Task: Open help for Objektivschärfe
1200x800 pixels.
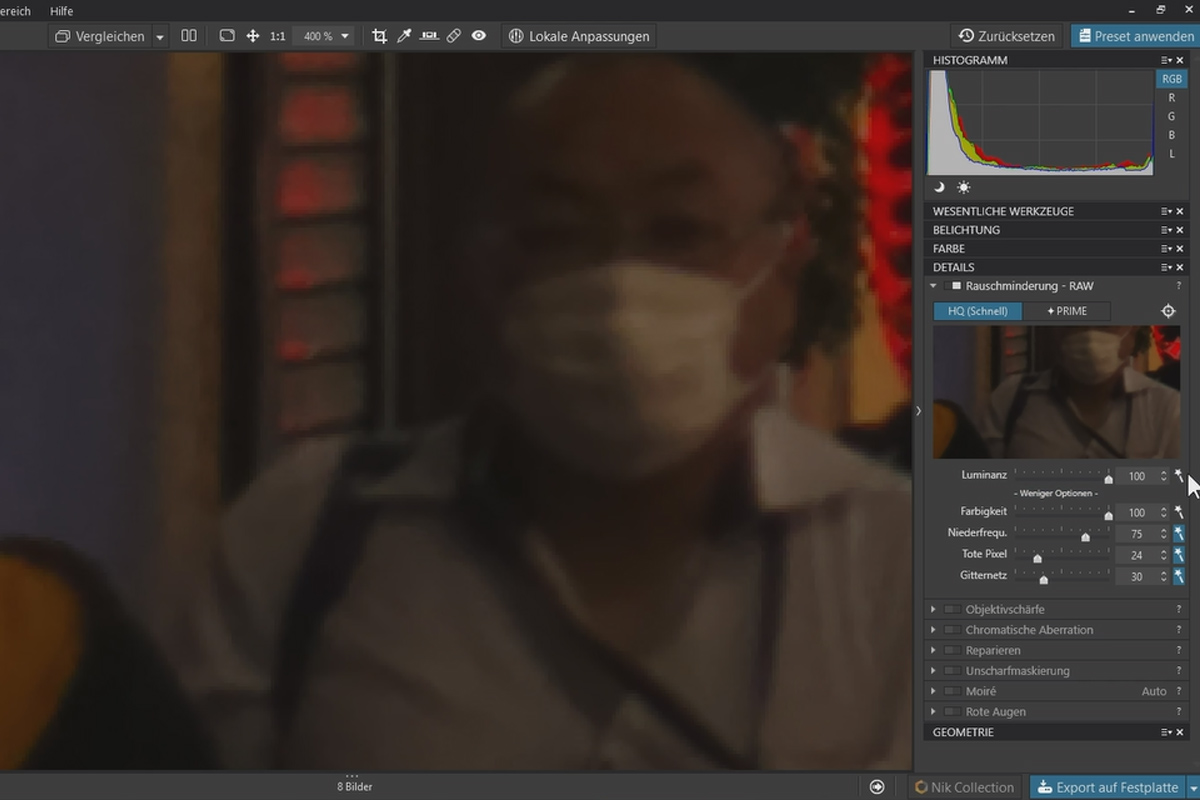Action: (1179, 609)
